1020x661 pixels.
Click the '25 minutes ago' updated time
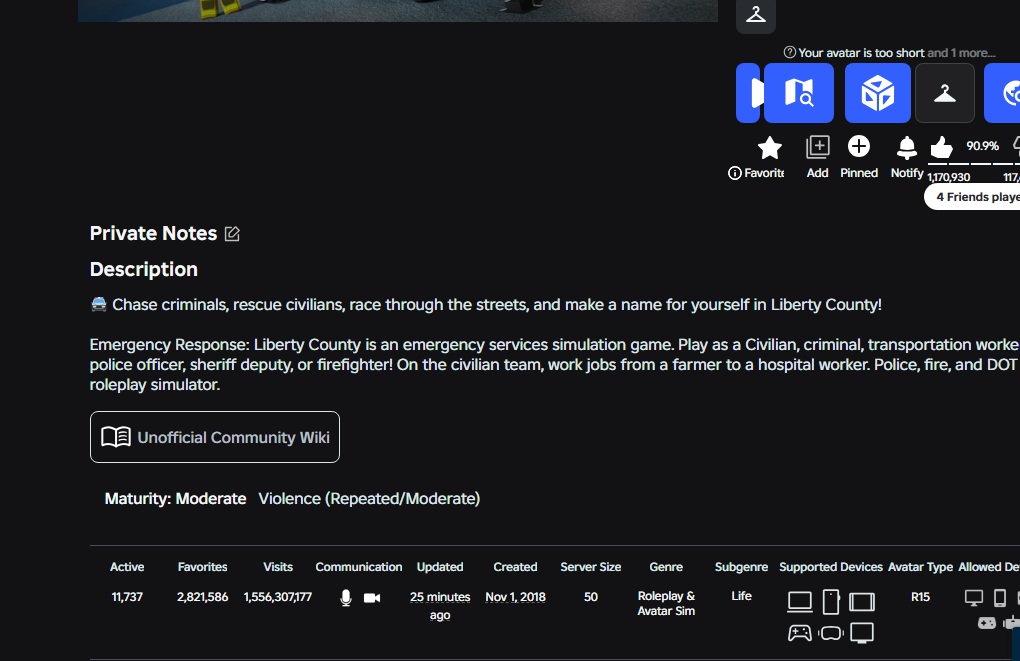point(440,606)
